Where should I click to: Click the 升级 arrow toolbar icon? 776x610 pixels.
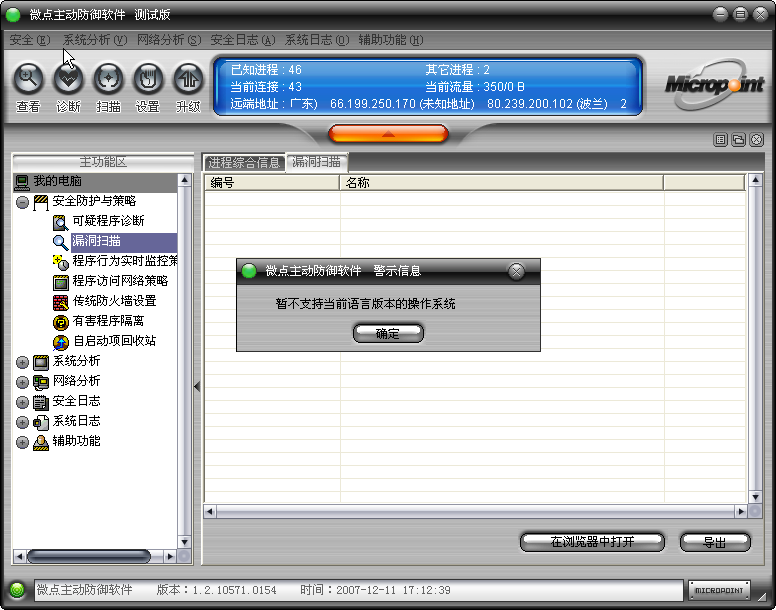click(188, 79)
